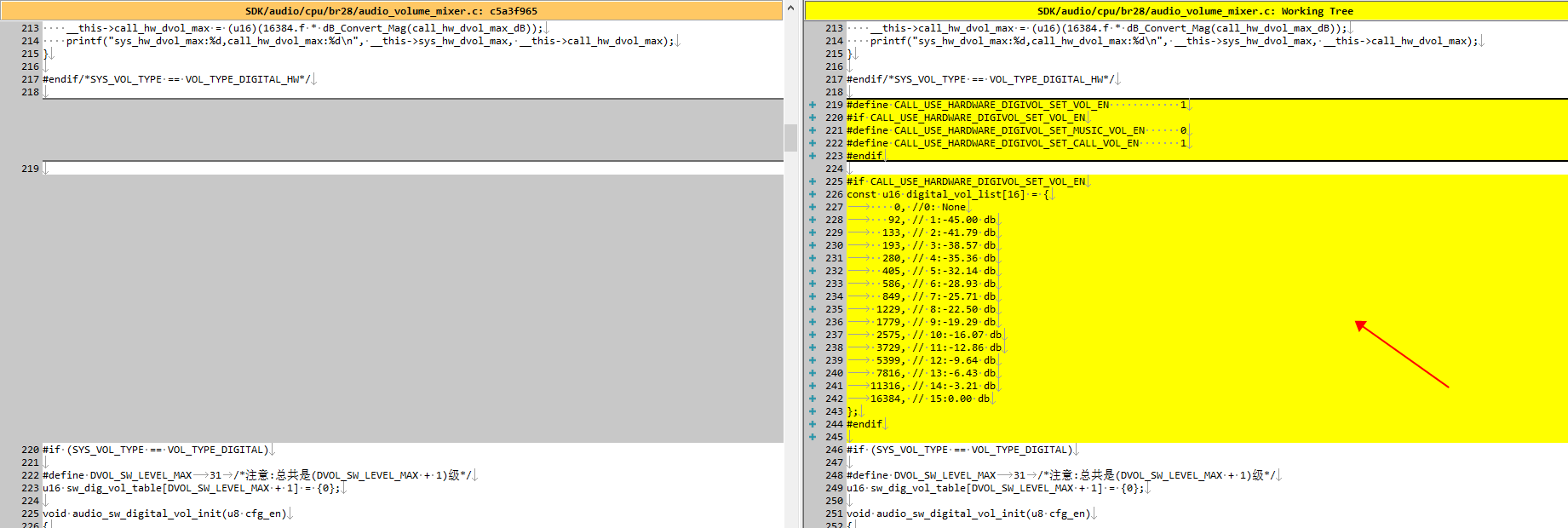Image resolution: width=1568 pixels, height=528 pixels.
Task: Click line number 246 in the right pane
Action: coord(834,450)
